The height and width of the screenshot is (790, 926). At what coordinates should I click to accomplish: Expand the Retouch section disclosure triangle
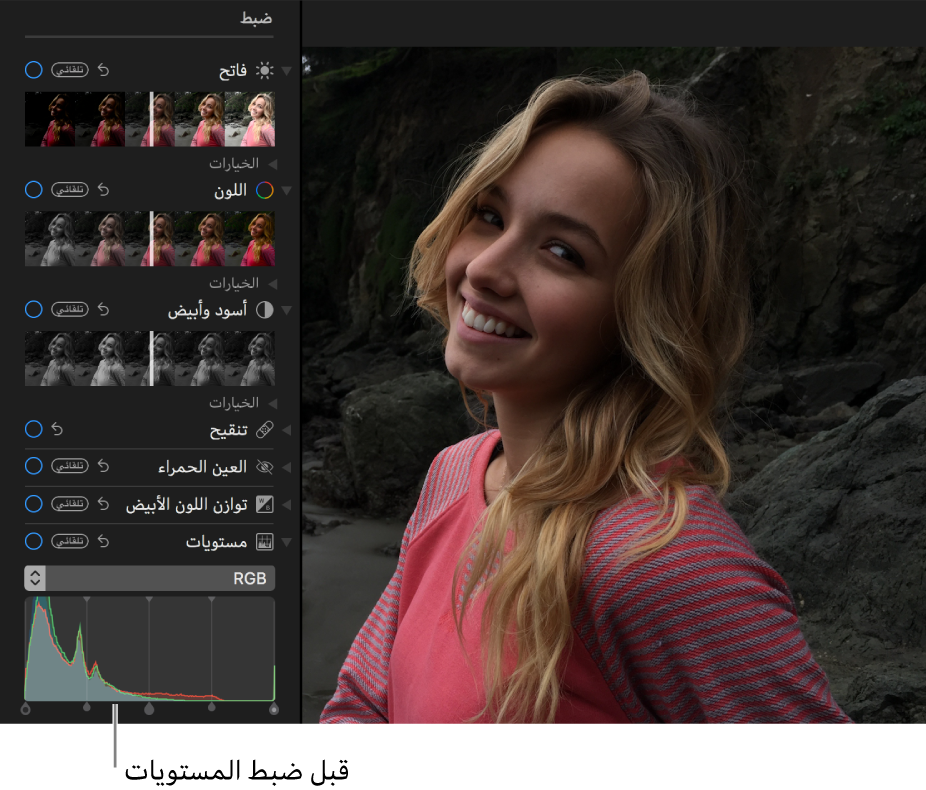click(x=287, y=430)
